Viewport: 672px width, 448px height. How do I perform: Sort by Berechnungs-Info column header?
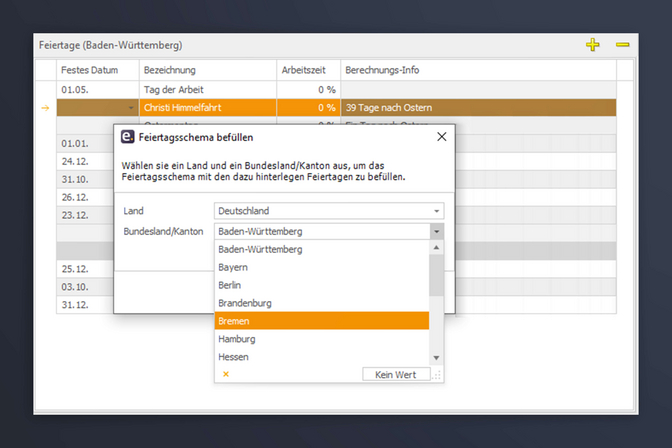click(x=479, y=70)
